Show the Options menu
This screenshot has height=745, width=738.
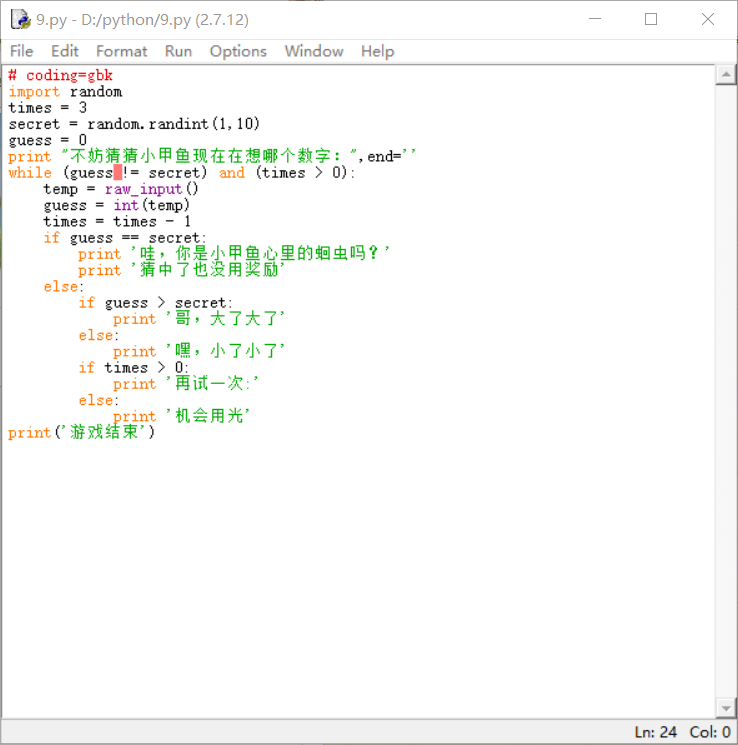coord(238,51)
